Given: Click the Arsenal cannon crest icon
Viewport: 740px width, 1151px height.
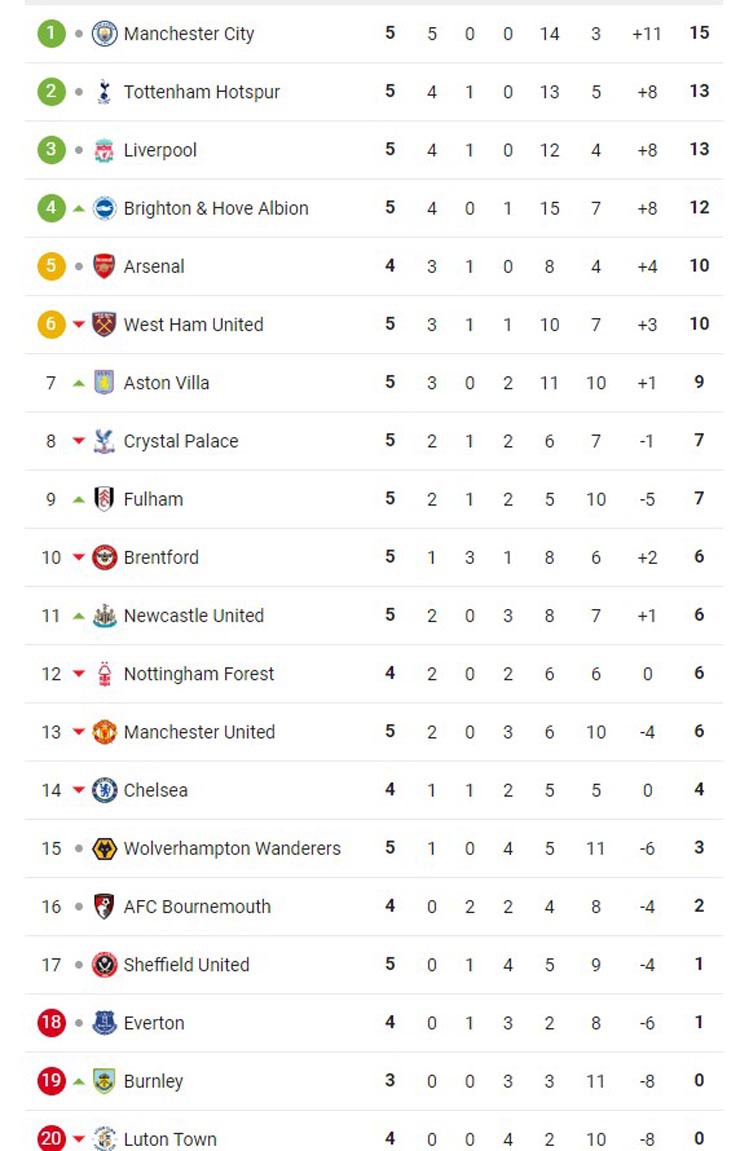Looking at the screenshot, I should [x=104, y=266].
